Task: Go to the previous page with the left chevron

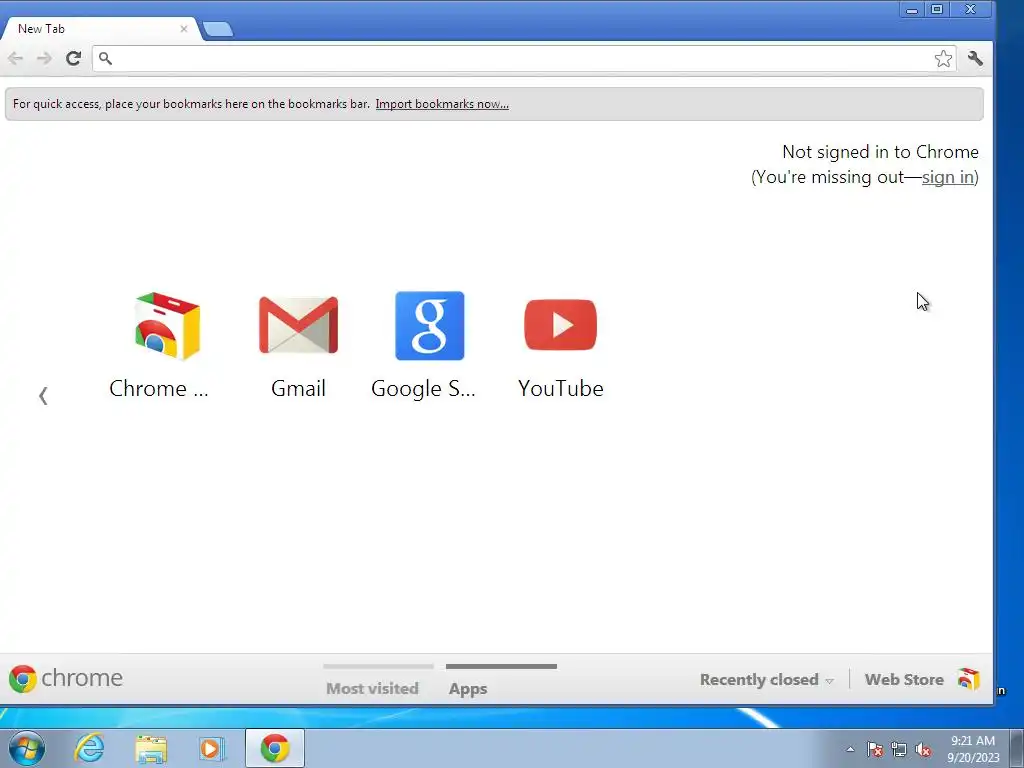Action: [43, 396]
